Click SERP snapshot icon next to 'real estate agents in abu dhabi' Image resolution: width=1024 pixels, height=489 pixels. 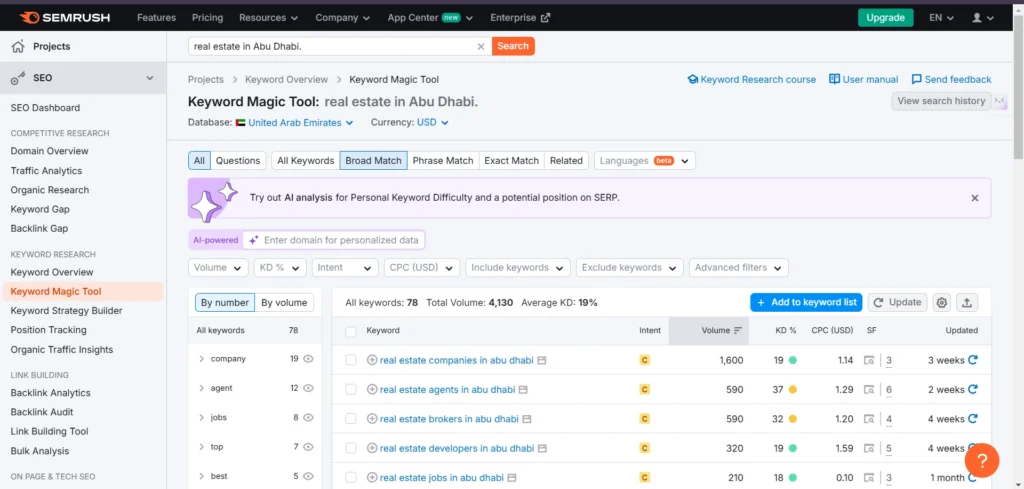point(523,390)
